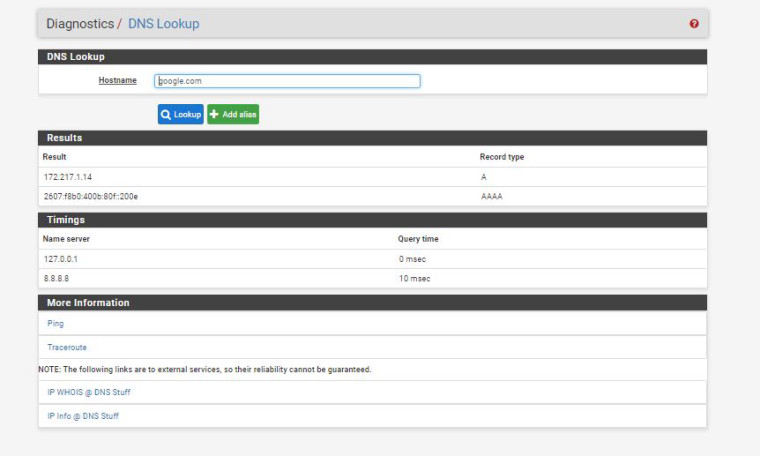
Task: Click the Lookup button
Action: pos(180,114)
